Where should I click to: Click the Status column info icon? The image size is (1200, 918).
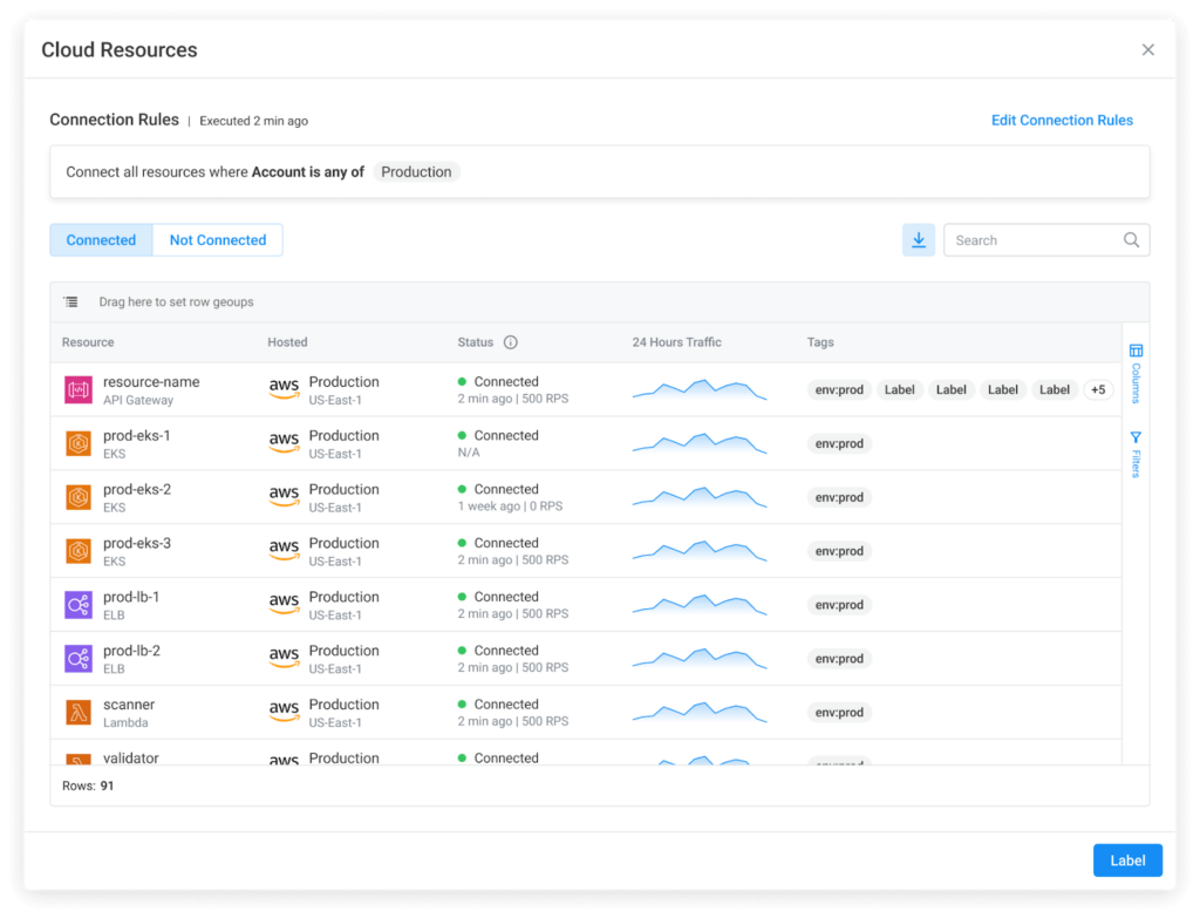(510, 342)
